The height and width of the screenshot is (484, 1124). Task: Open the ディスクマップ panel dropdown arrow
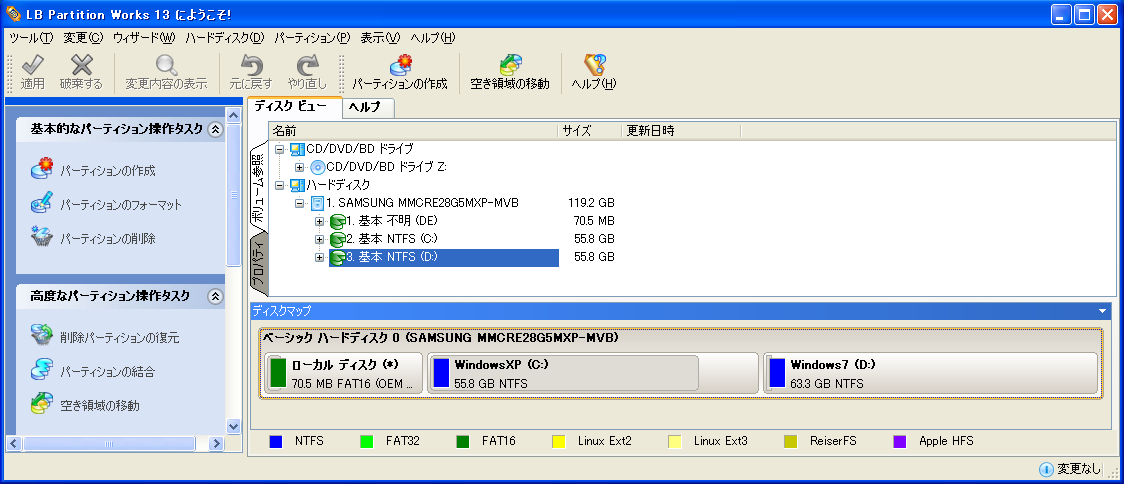click(1102, 310)
